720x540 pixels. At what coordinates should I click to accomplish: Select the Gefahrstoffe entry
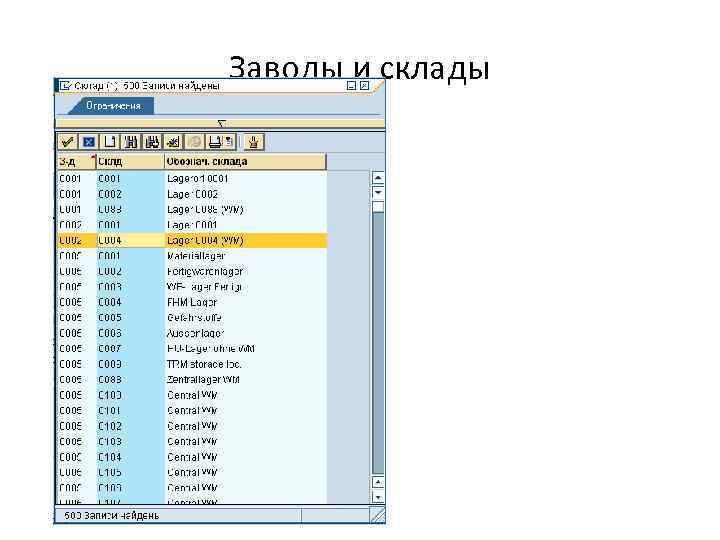[191, 318]
